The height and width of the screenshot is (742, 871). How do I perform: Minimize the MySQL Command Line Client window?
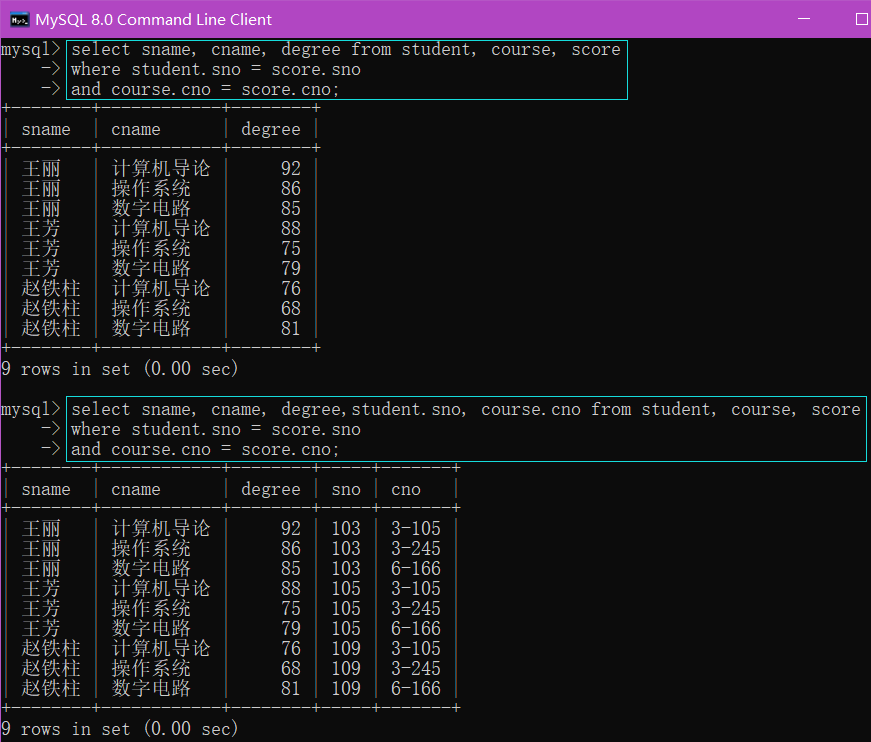[x=803, y=19]
